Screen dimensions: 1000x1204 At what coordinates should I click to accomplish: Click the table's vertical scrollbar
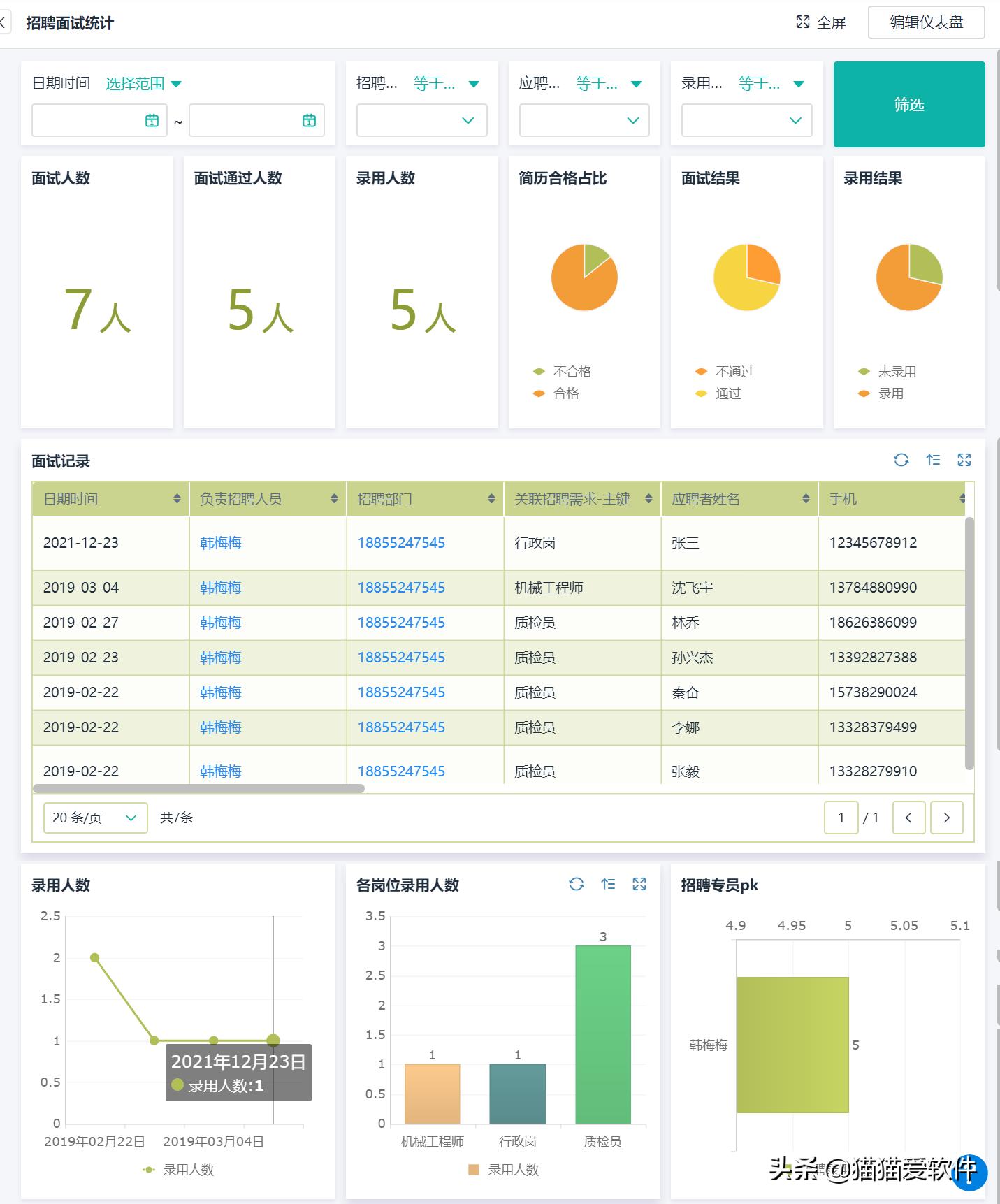click(x=969, y=643)
